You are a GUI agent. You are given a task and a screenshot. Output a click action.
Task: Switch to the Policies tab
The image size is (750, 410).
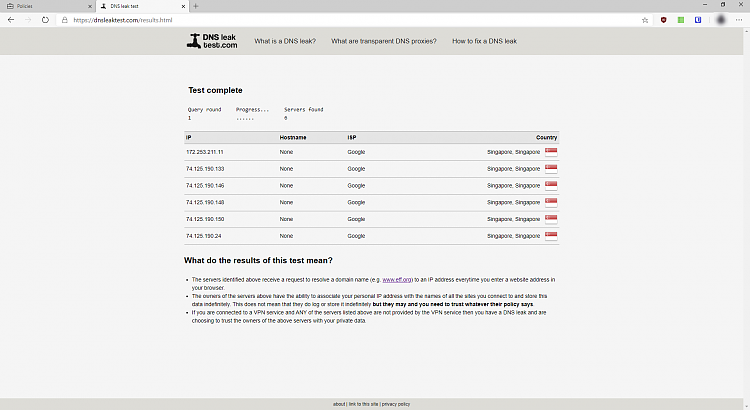[x=47, y=6]
